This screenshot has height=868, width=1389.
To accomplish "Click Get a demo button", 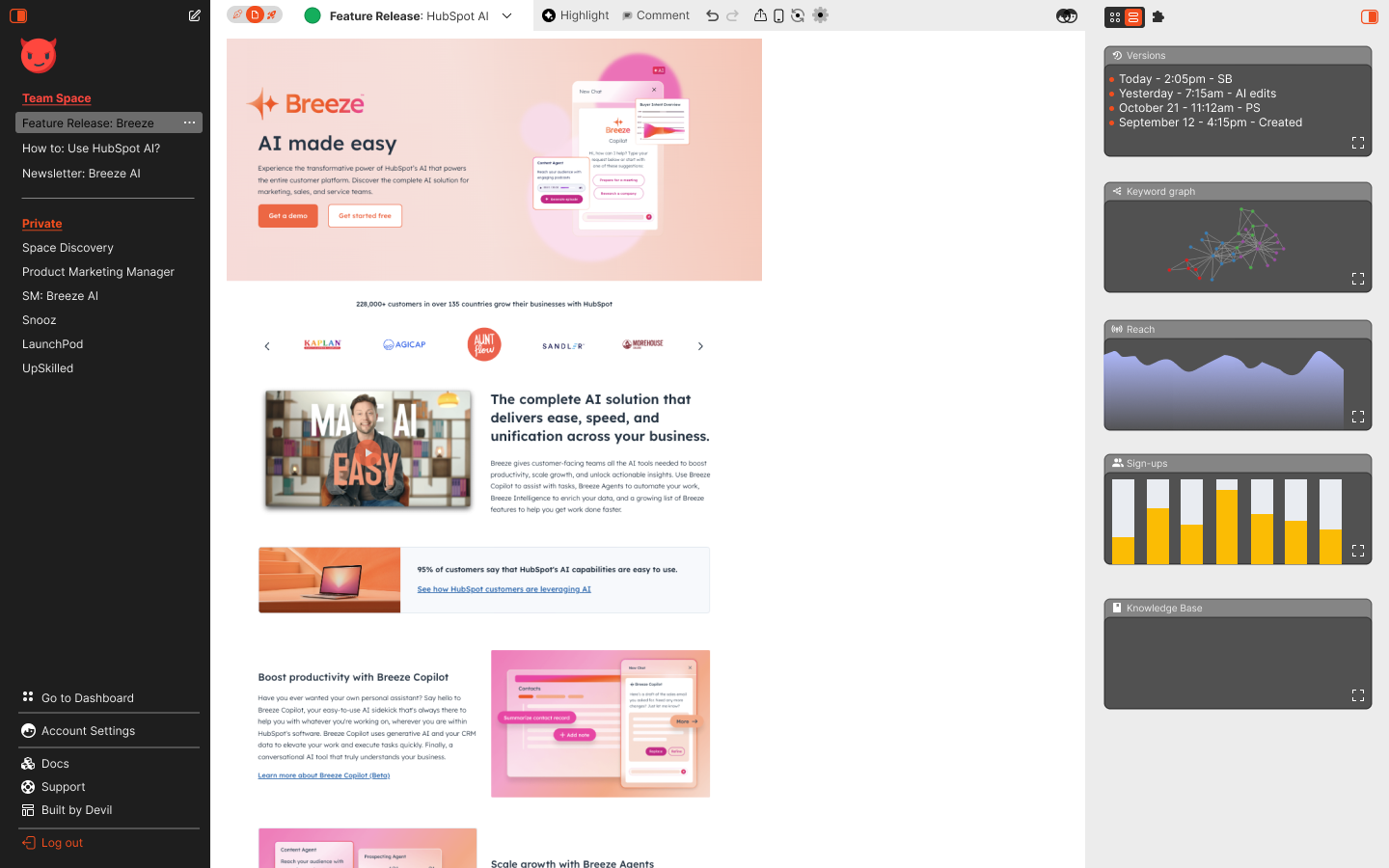I will pos(287,216).
